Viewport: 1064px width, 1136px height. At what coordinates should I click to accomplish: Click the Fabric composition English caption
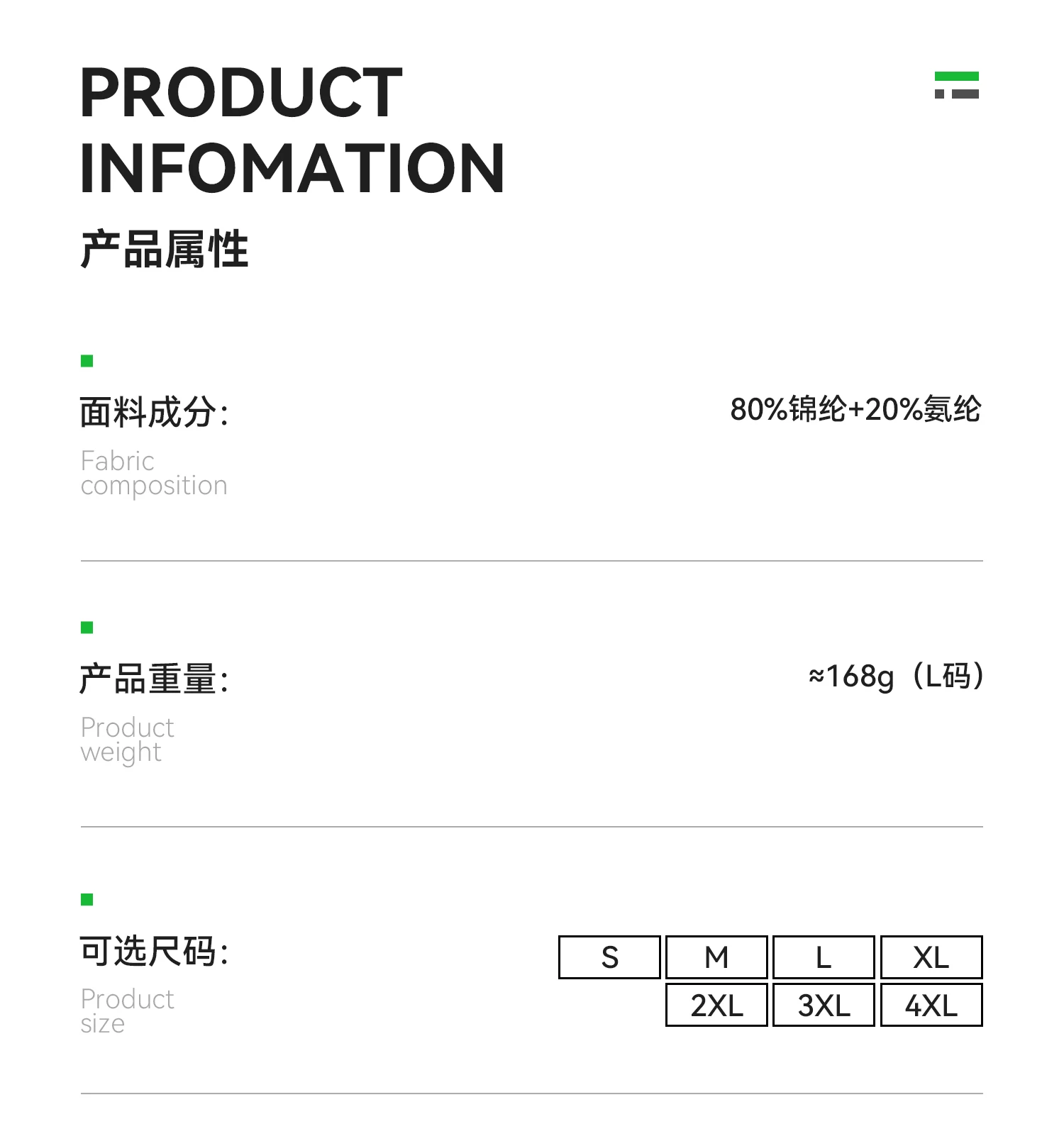click(153, 473)
